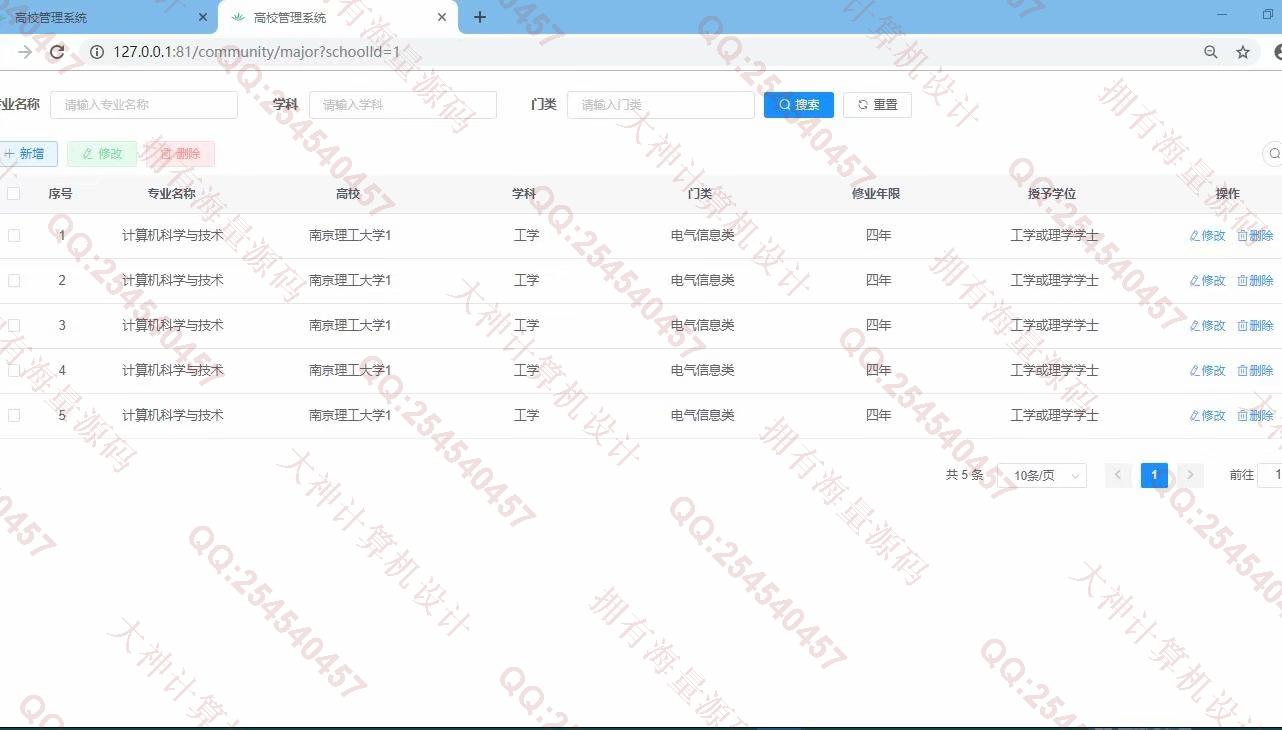Open the site information icon in the address bar
Viewport: 1282px width, 730px height.
[x=97, y=52]
